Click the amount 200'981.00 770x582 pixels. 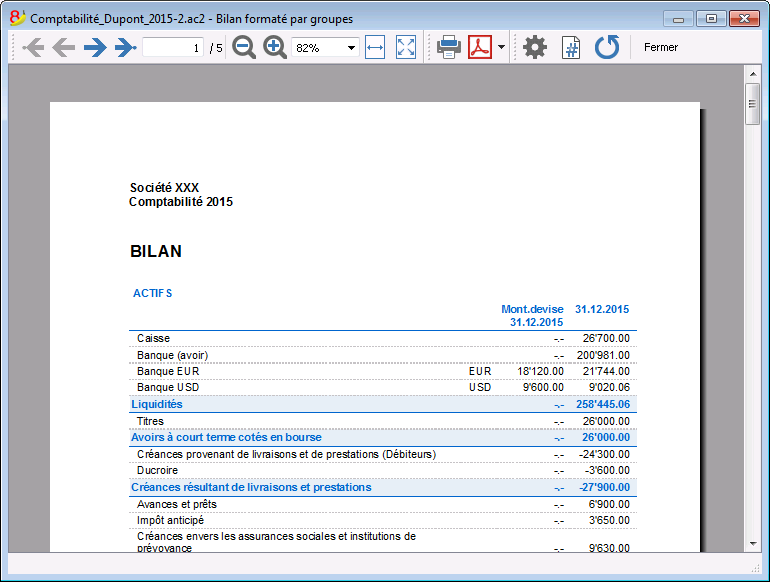click(603, 355)
